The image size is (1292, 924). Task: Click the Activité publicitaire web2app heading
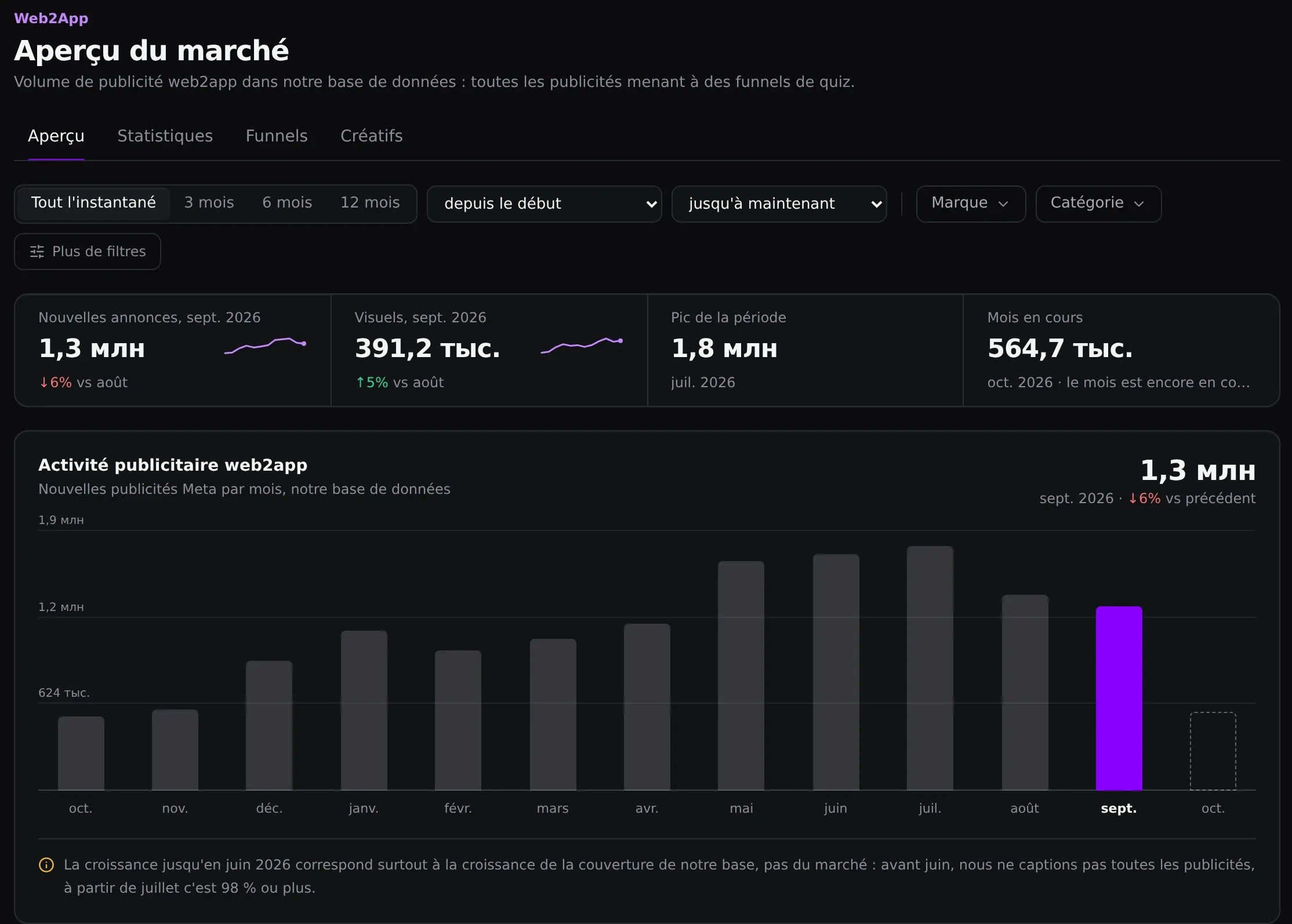tap(173, 465)
